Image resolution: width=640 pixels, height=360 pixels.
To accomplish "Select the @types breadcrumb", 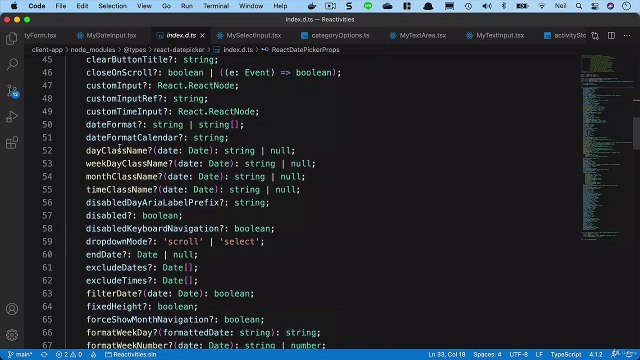I will pyautogui.click(x=134, y=50).
